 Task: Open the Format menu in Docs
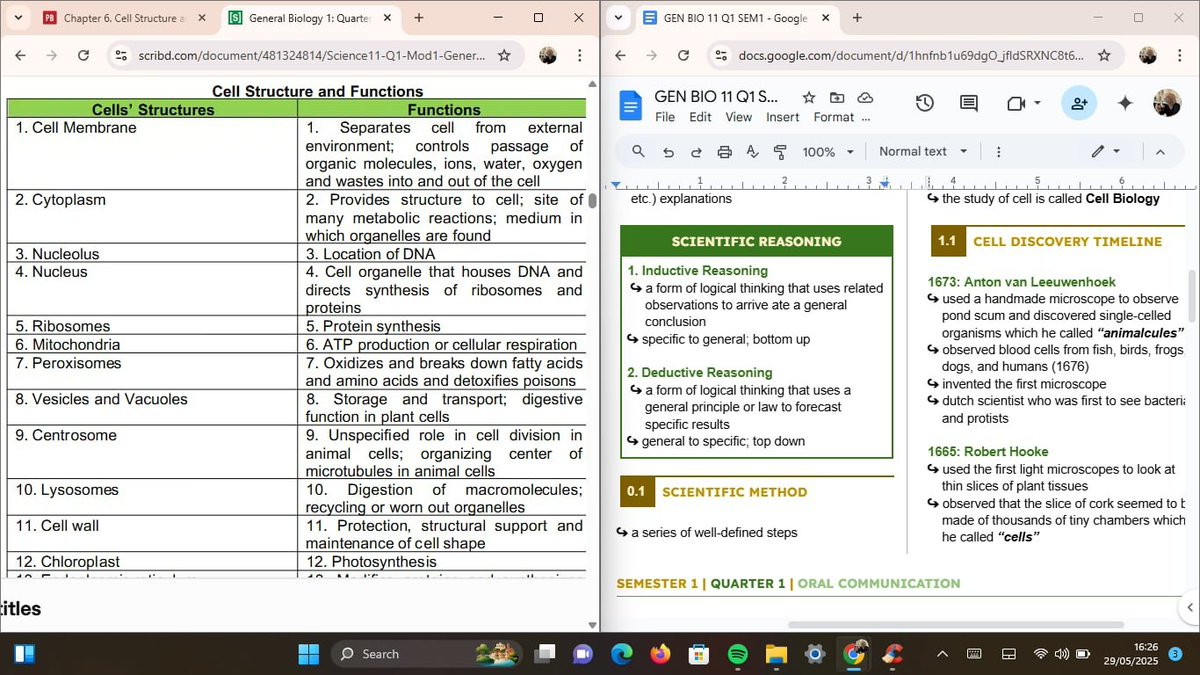coord(834,117)
